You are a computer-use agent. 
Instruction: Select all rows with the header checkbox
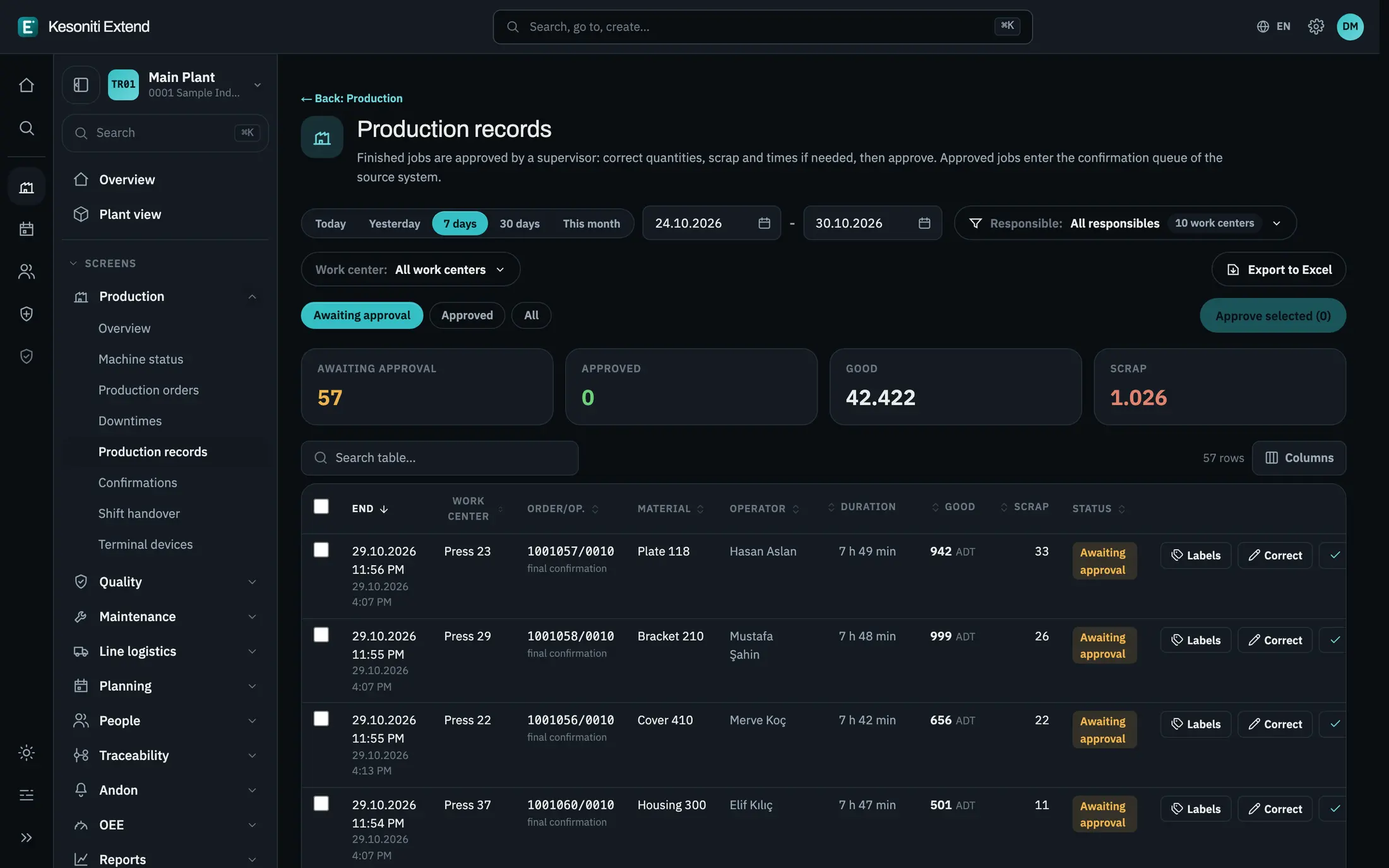(321, 506)
